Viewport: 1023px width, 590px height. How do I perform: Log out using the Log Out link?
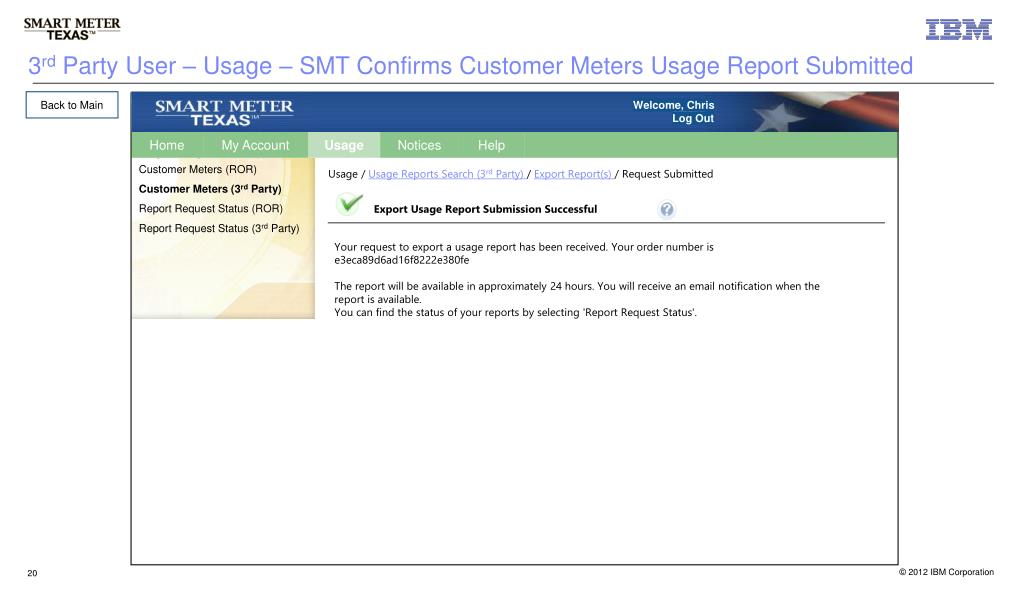[x=693, y=119]
